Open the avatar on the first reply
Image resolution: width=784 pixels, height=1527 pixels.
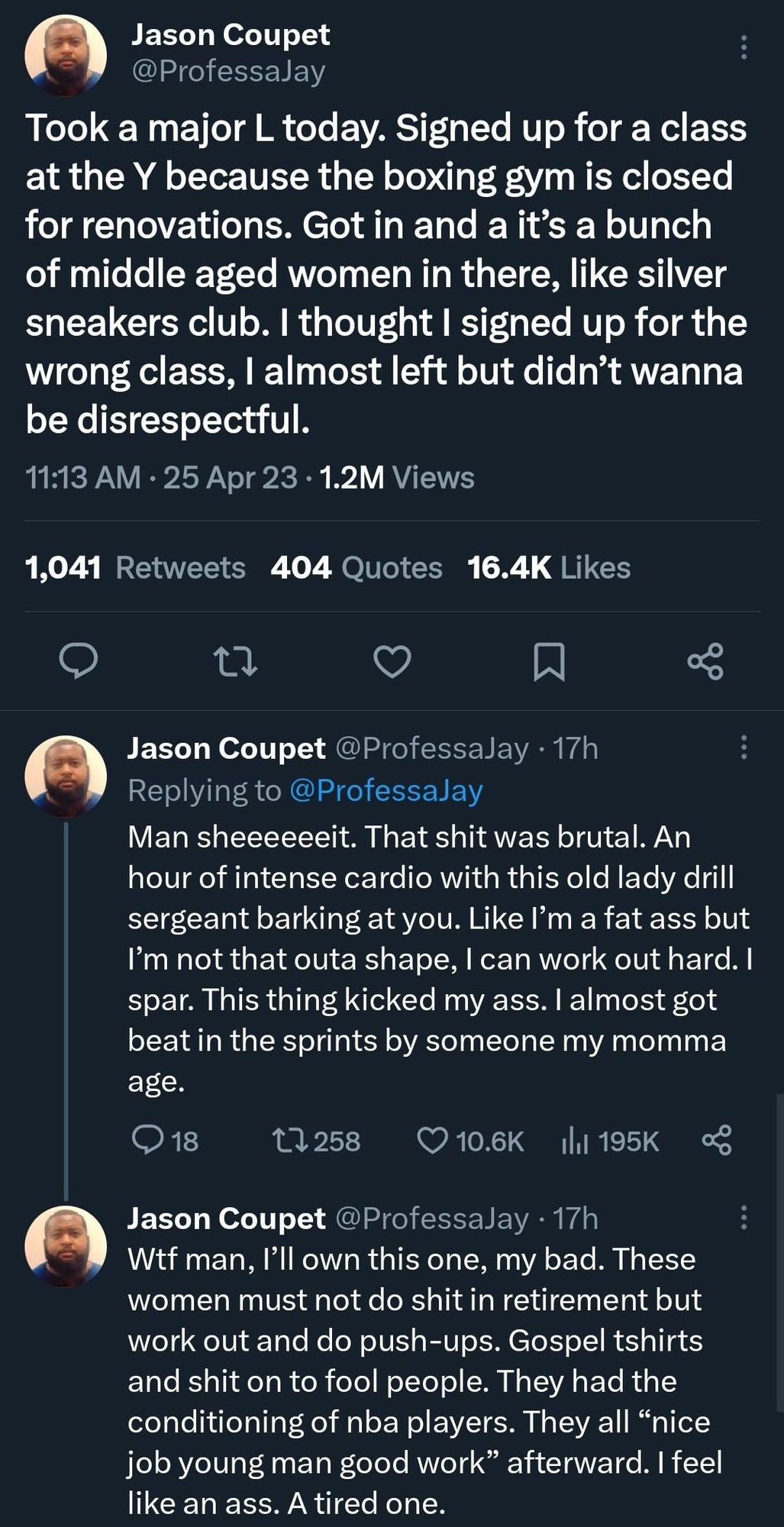click(x=66, y=776)
